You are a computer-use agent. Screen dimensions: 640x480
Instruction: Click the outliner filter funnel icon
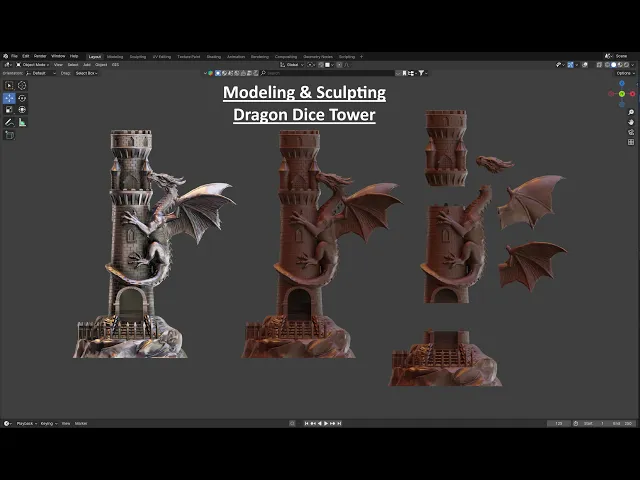(x=421, y=73)
